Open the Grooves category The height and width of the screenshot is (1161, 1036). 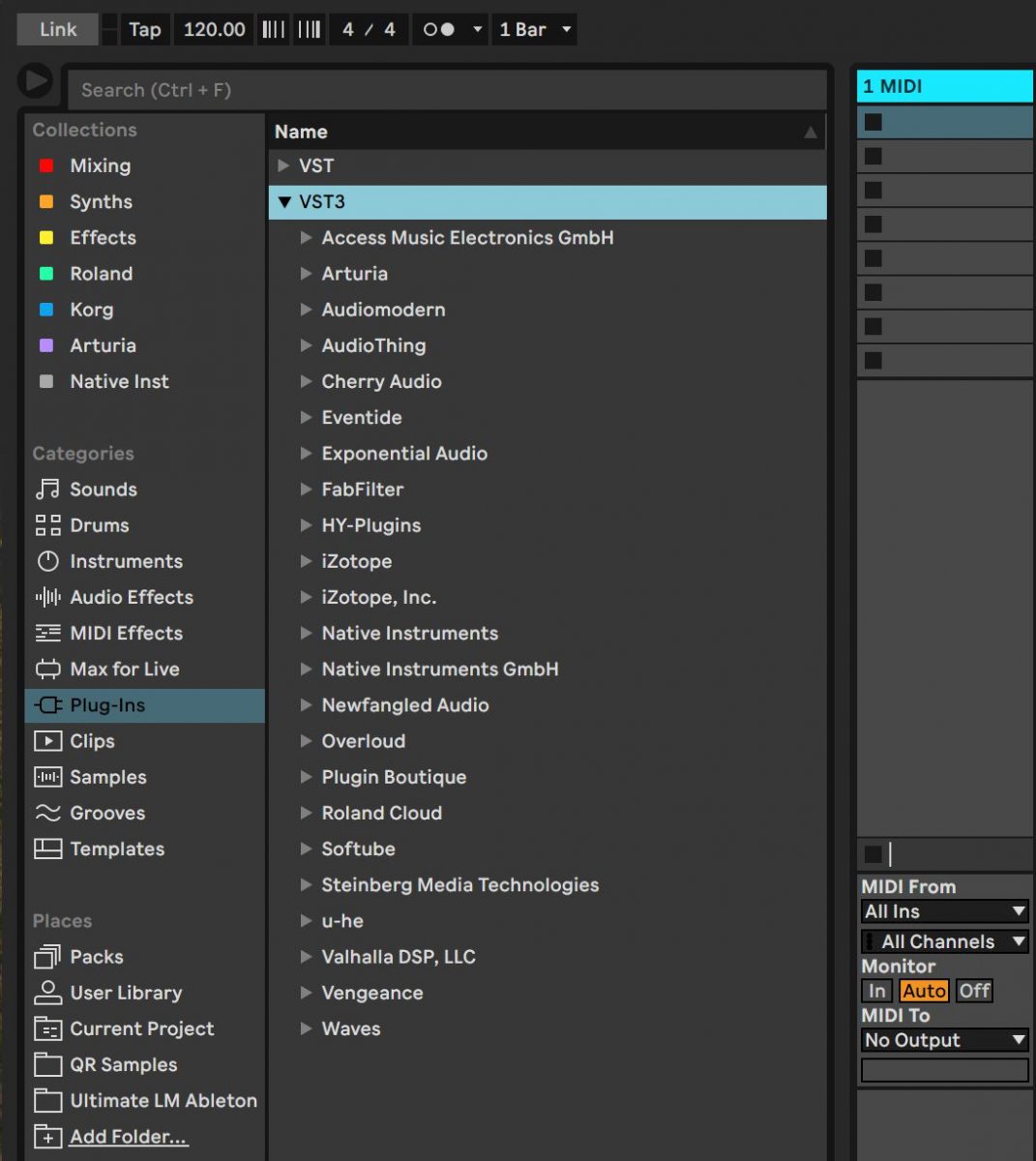[x=144, y=813]
